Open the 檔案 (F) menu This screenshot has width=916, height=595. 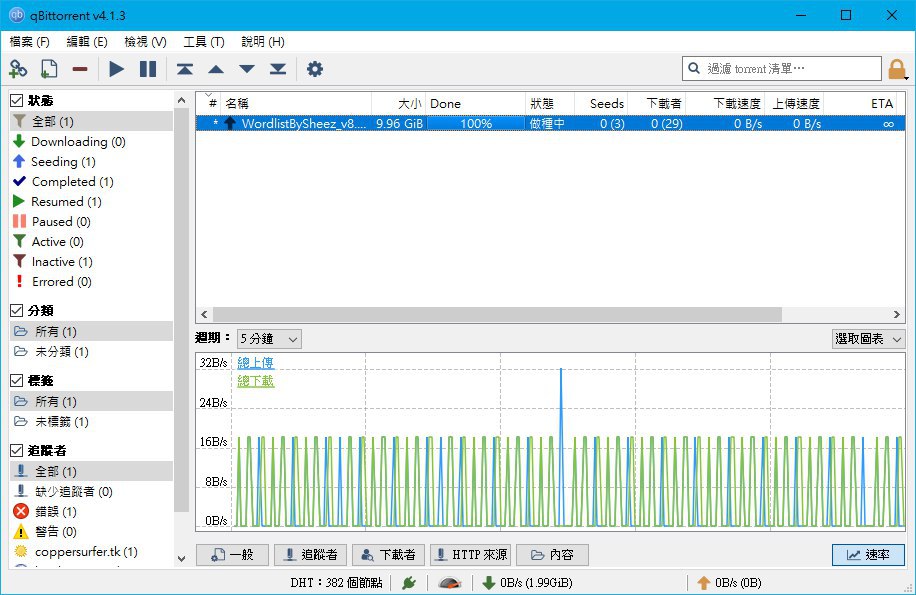(x=29, y=41)
